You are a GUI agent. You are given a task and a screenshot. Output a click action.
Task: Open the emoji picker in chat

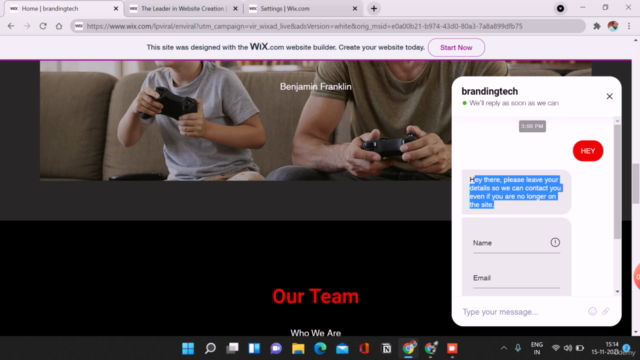coord(593,311)
